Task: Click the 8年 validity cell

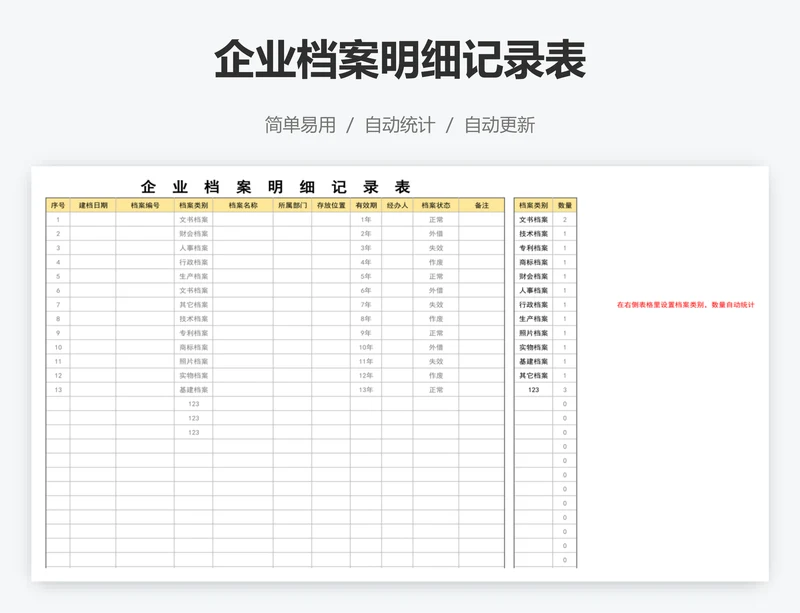Action: pos(366,319)
